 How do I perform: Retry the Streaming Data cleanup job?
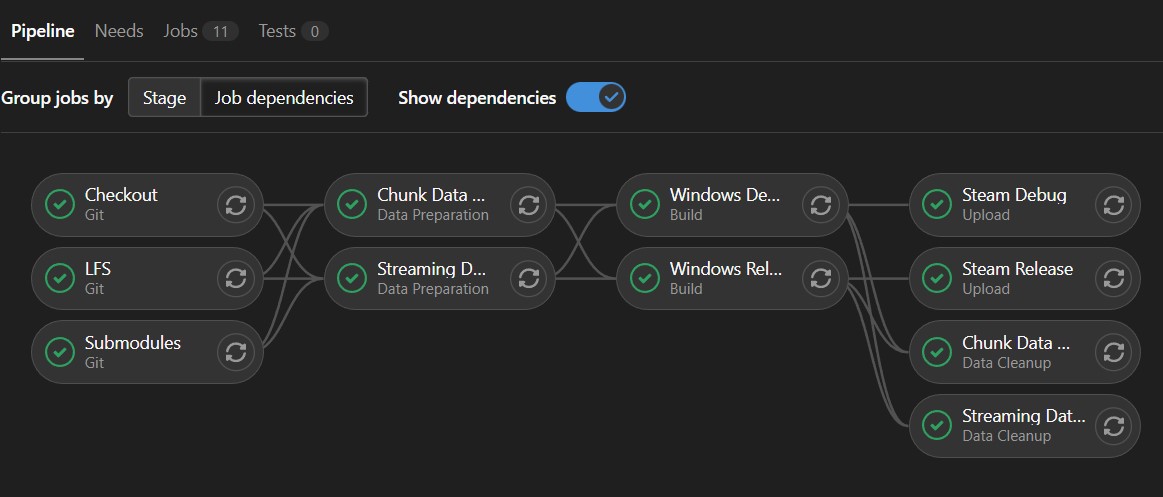click(x=1113, y=426)
